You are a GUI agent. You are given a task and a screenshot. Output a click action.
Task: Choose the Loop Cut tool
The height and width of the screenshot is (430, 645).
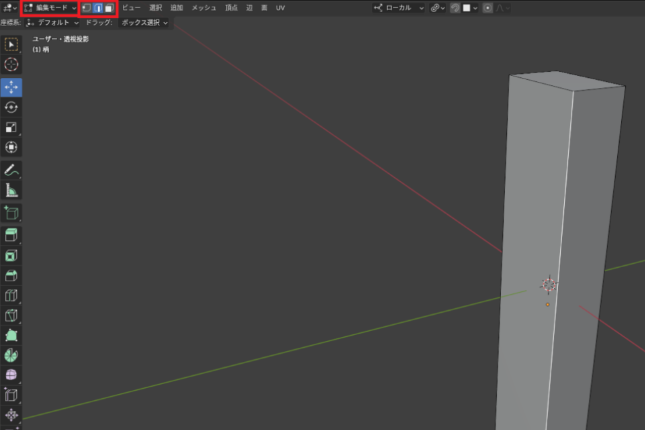click(11, 296)
